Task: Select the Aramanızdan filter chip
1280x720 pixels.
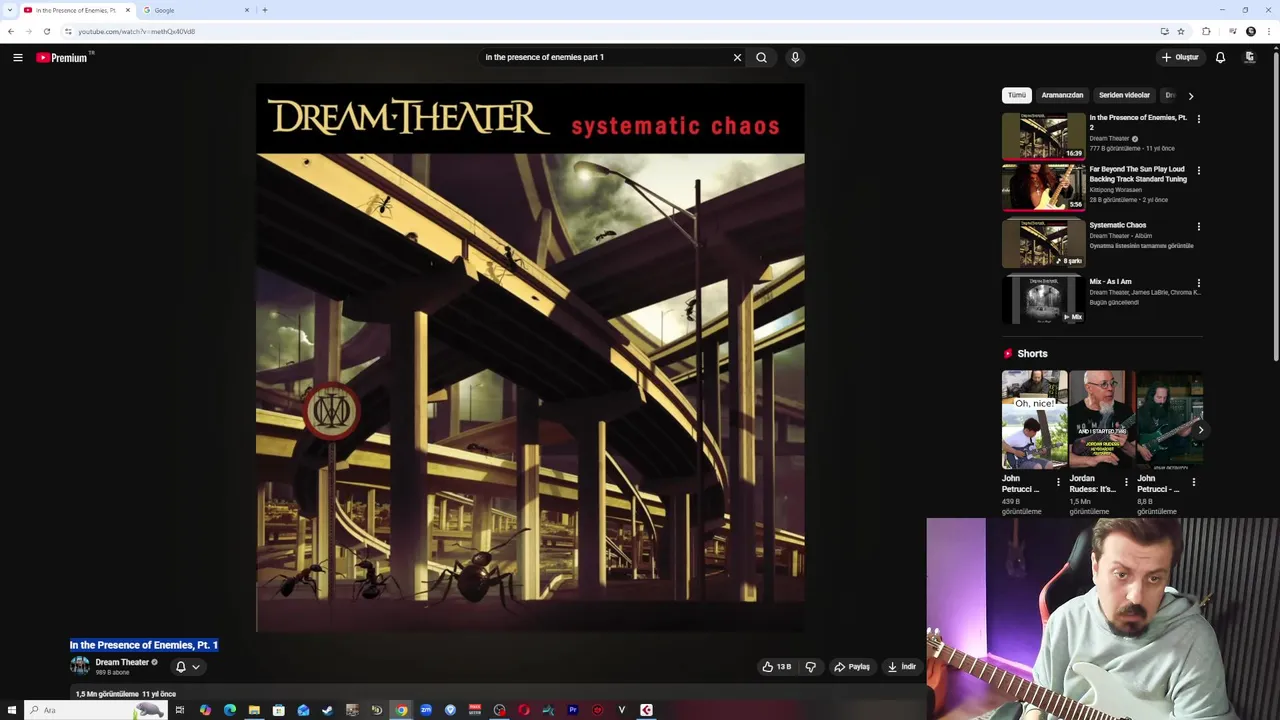Action: coord(1062,95)
